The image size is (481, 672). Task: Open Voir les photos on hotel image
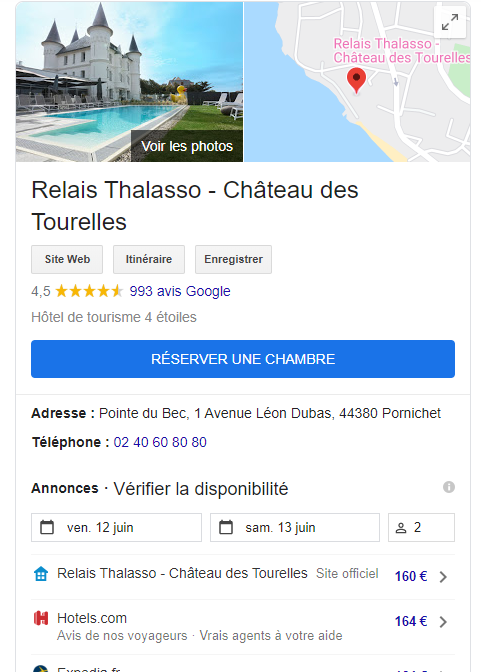pos(187,146)
